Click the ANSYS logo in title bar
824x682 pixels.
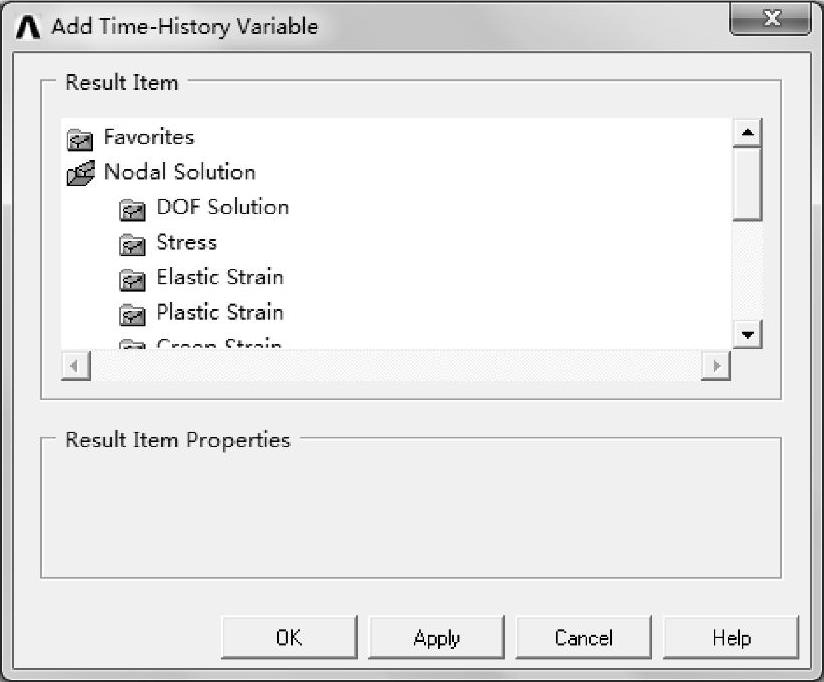point(29,26)
